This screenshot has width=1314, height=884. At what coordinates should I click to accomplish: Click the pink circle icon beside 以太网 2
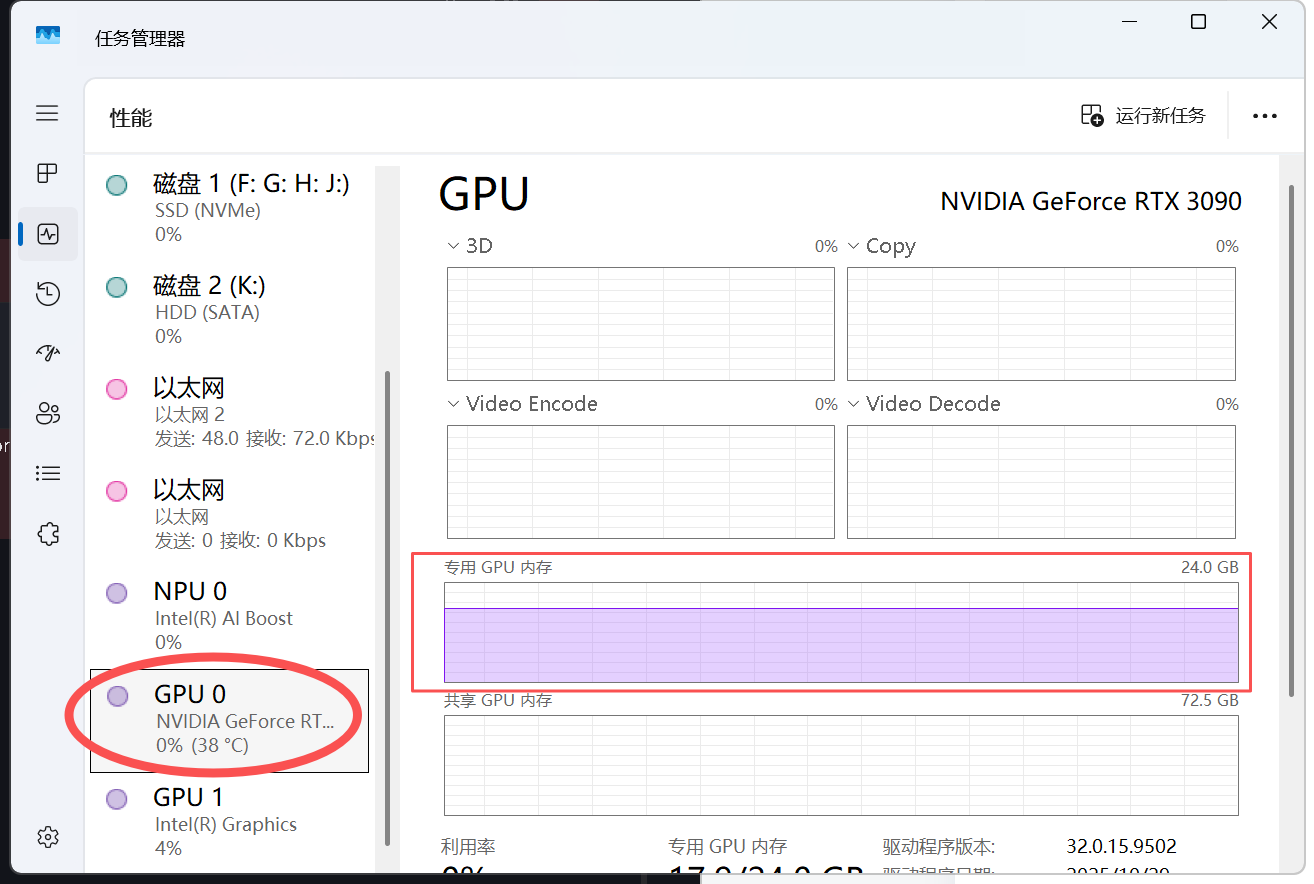pyautogui.click(x=117, y=389)
